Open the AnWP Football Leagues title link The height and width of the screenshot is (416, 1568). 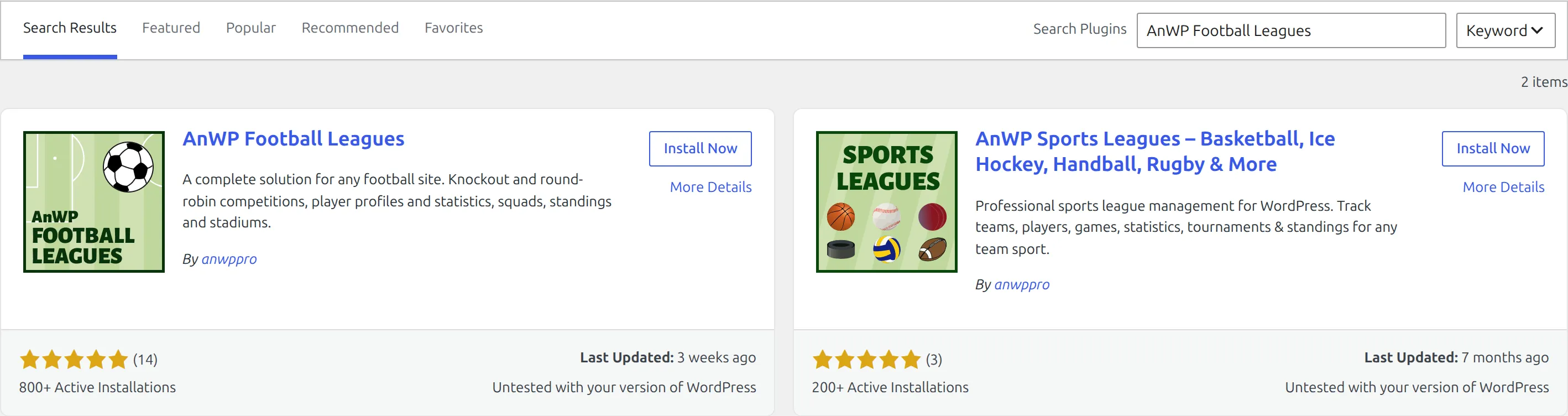pyautogui.click(x=294, y=139)
